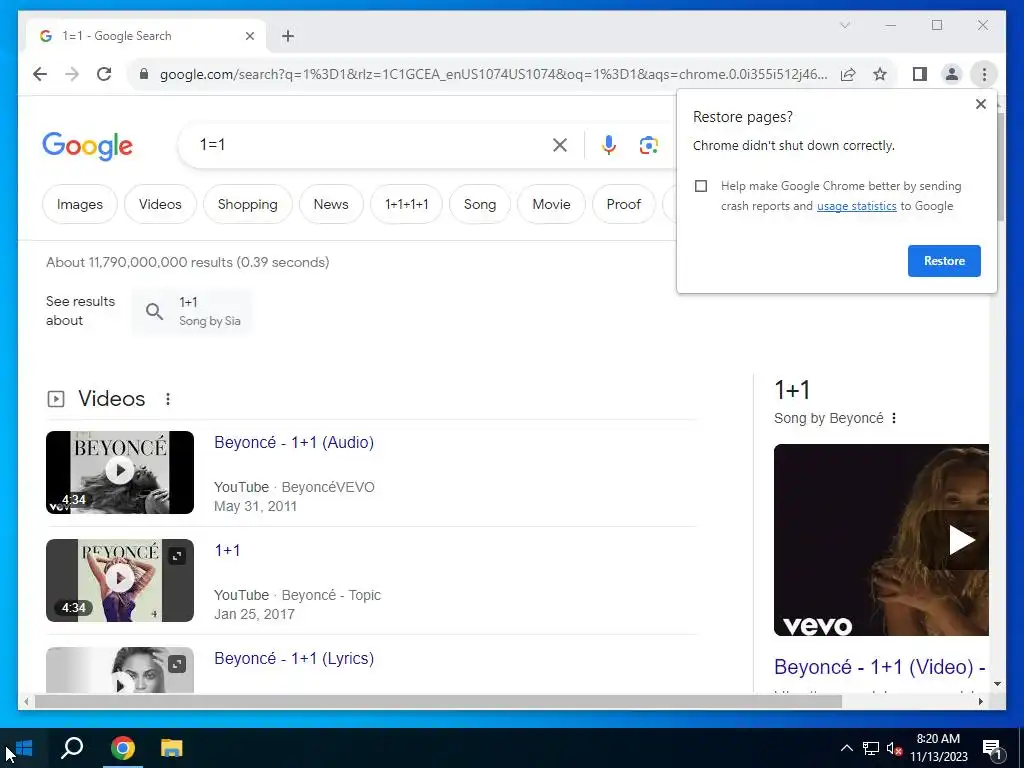Start voice search via microphone icon
This screenshot has height=768, width=1024.
click(609, 145)
